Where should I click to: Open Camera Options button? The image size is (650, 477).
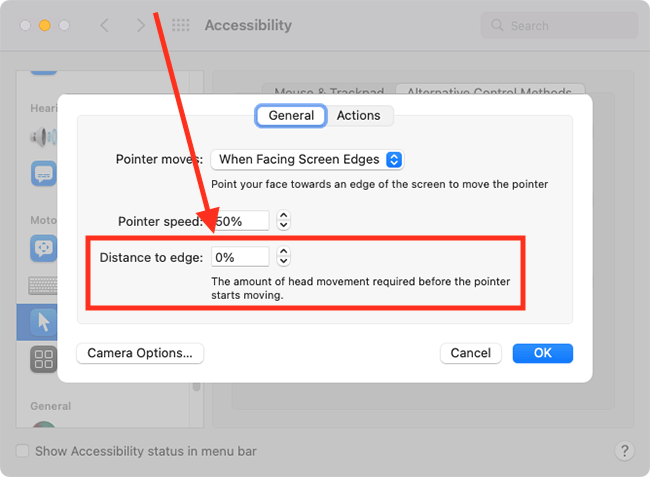[140, 353]
